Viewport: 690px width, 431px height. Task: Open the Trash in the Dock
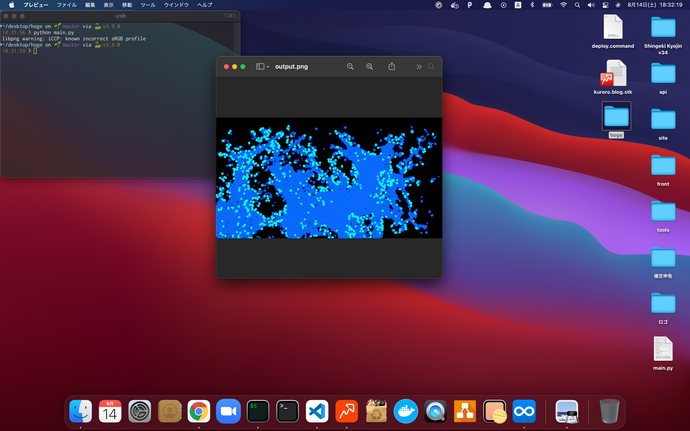[609, 411]
